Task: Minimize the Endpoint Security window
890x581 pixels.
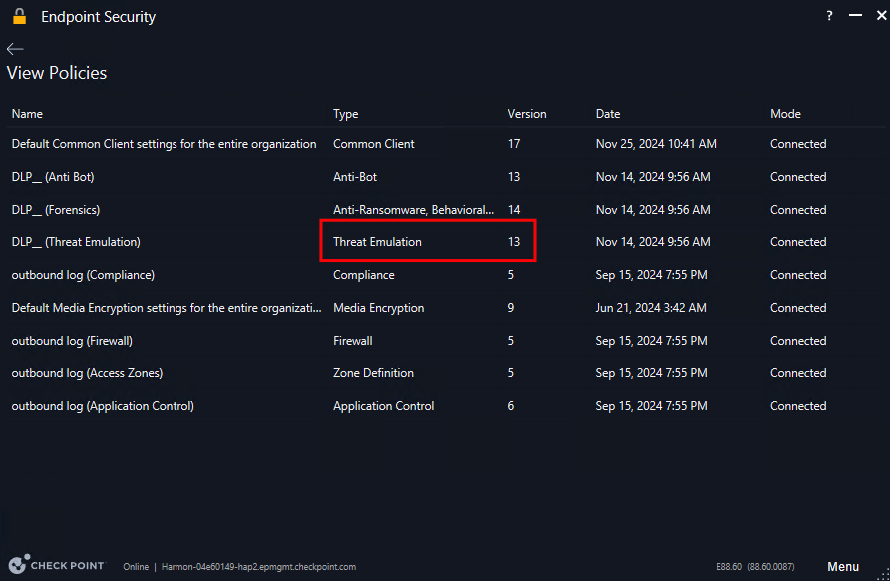Action: click(x=855, y=16)
